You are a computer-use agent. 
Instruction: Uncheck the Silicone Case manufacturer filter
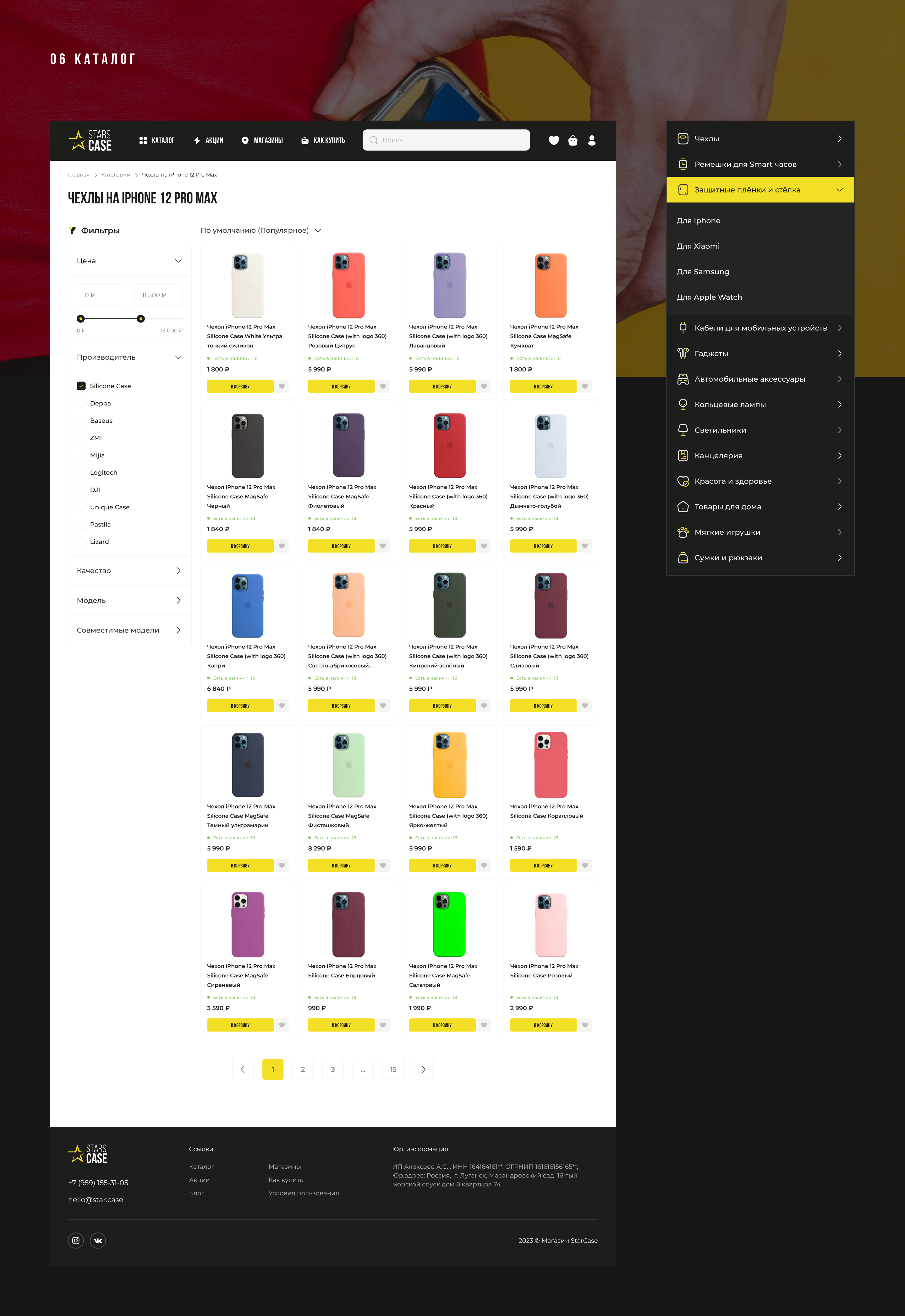coord(81,386)
